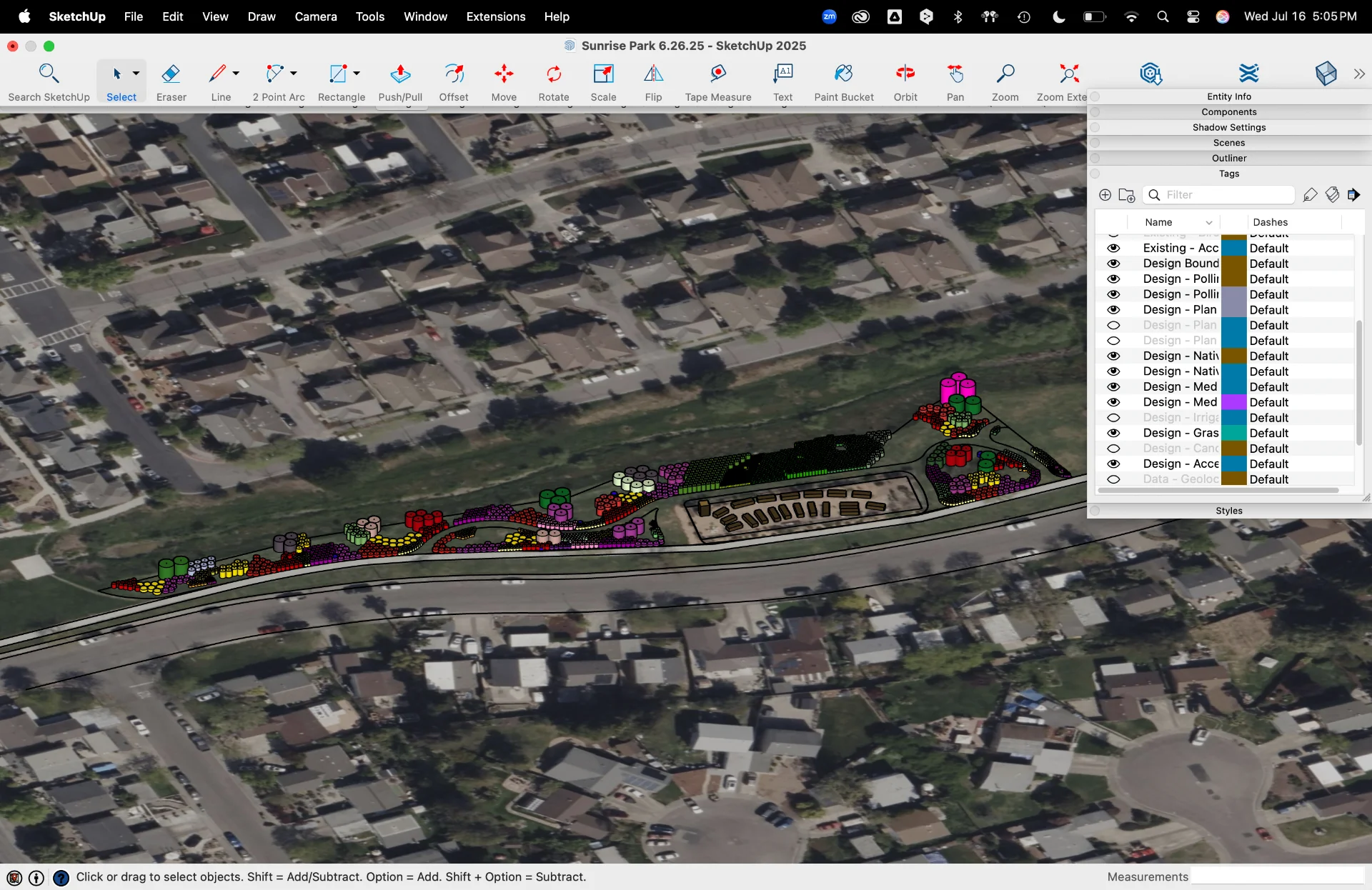Viewport: 1372px width, 890px height.
Task: Expand toolbar overflow chevrons
Action: coord(1359,74)
